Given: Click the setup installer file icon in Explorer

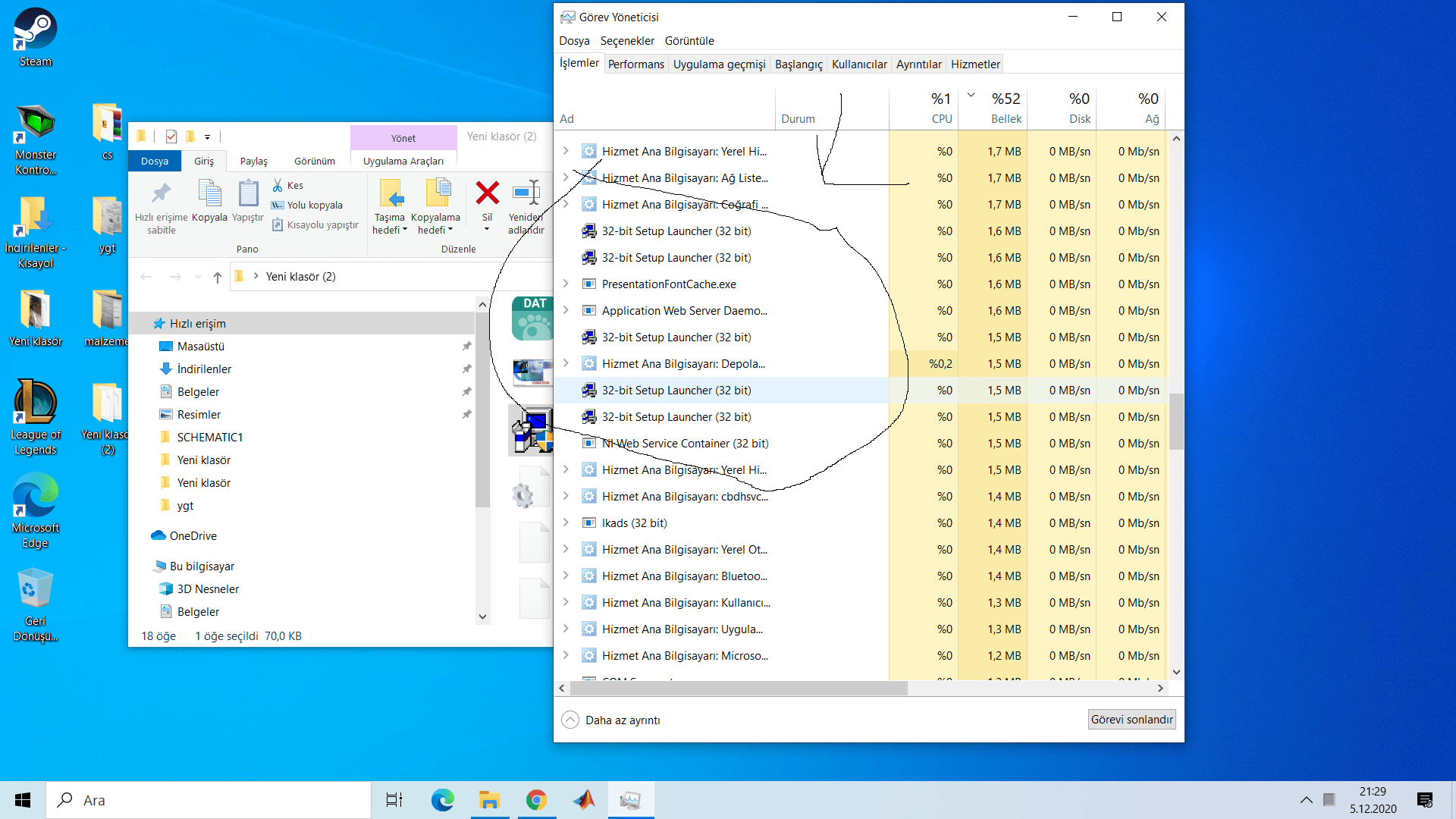Looking at the screenshot, I should [x=532, y=430].
